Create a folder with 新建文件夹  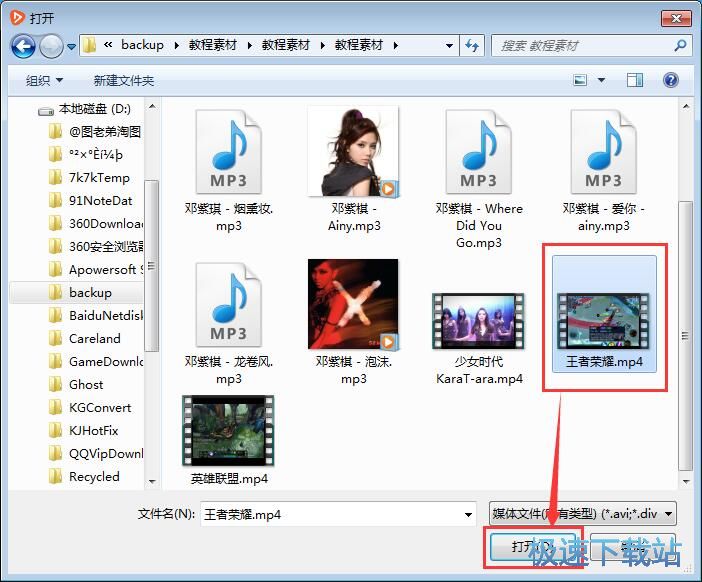[x=124, y=81]
